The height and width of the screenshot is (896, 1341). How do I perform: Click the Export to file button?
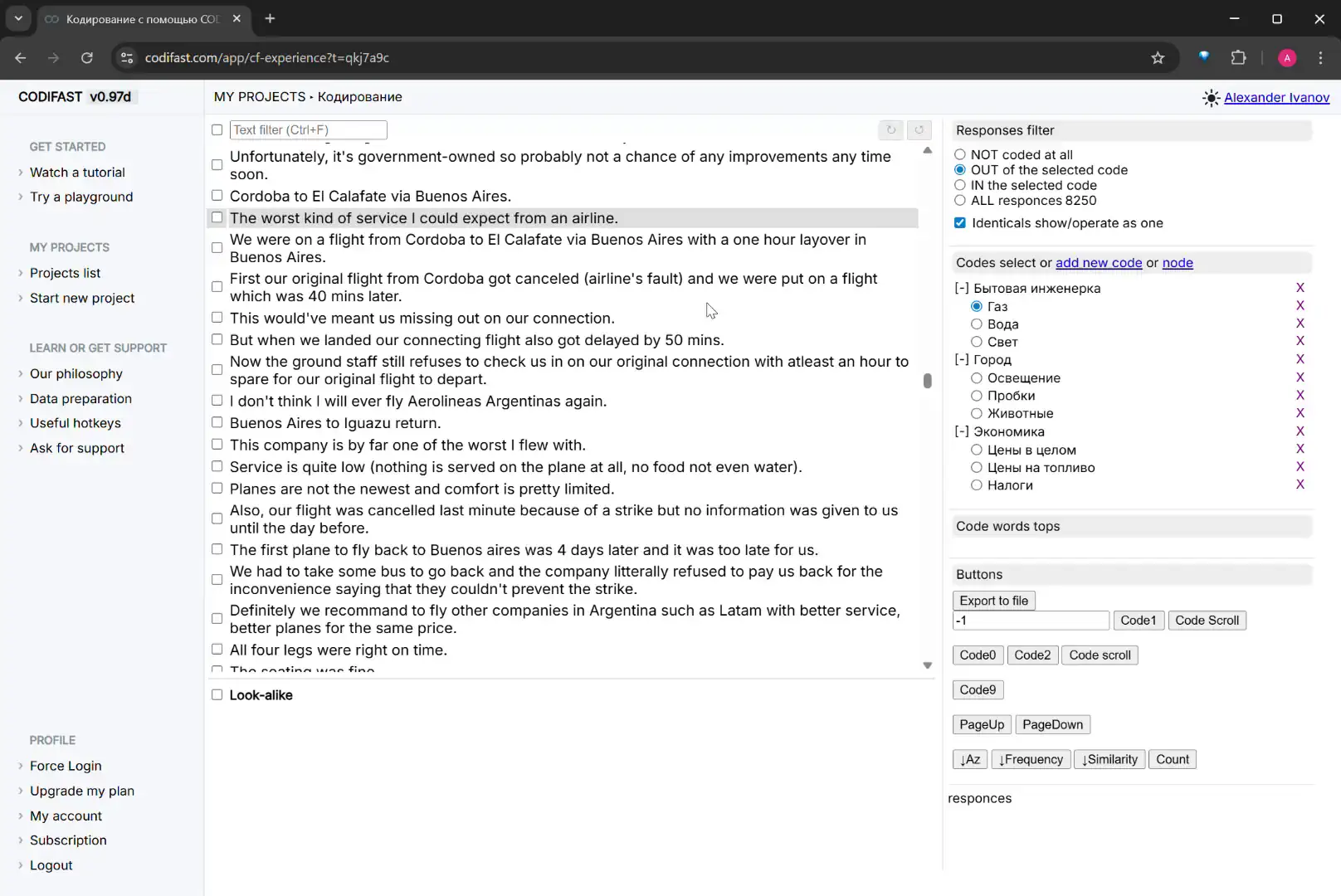(993, 601)
